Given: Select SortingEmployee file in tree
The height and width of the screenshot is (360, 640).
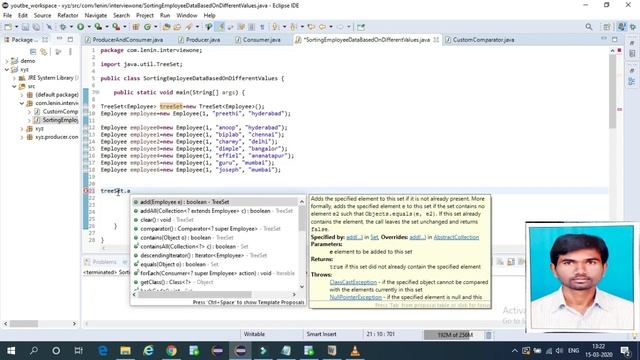Looking at the screenshot, I should (x=56, y=120).
